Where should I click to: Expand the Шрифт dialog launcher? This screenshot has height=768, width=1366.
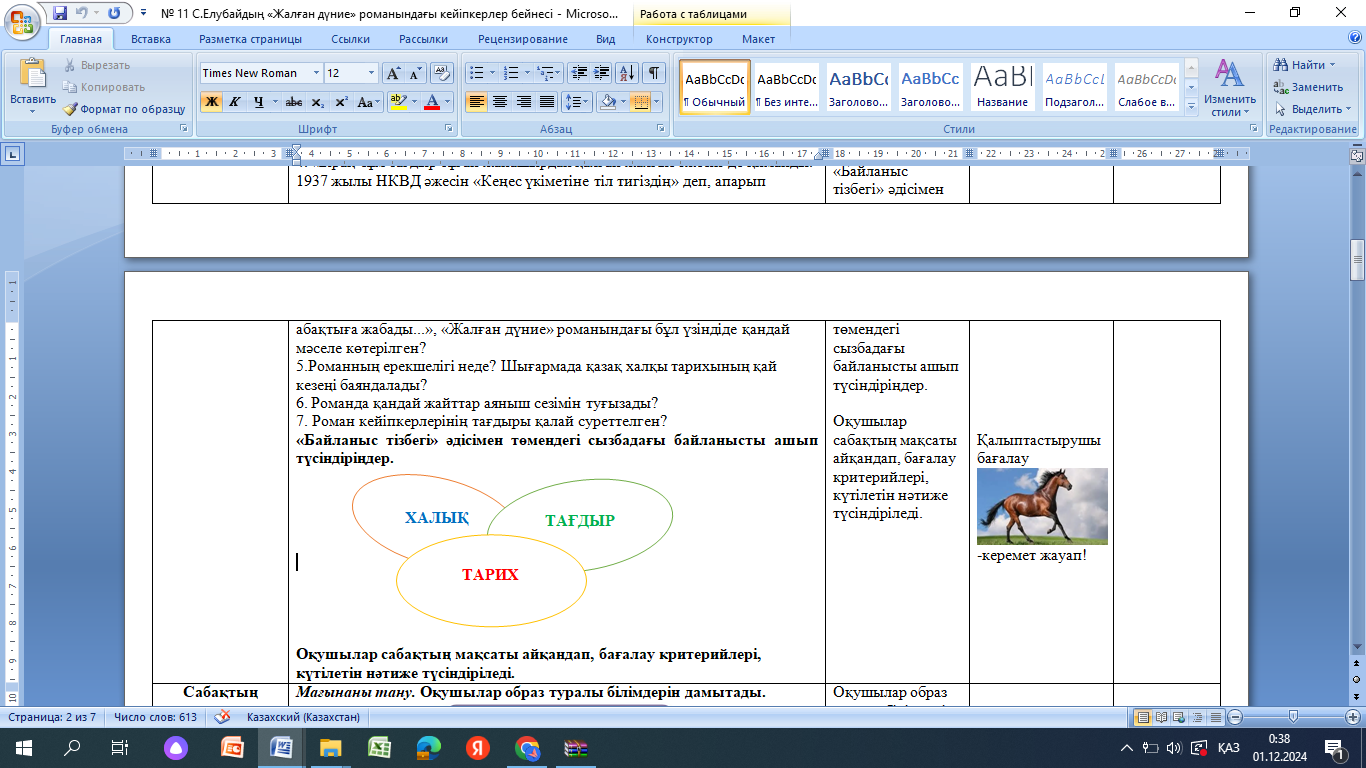(x=447, y=130)
